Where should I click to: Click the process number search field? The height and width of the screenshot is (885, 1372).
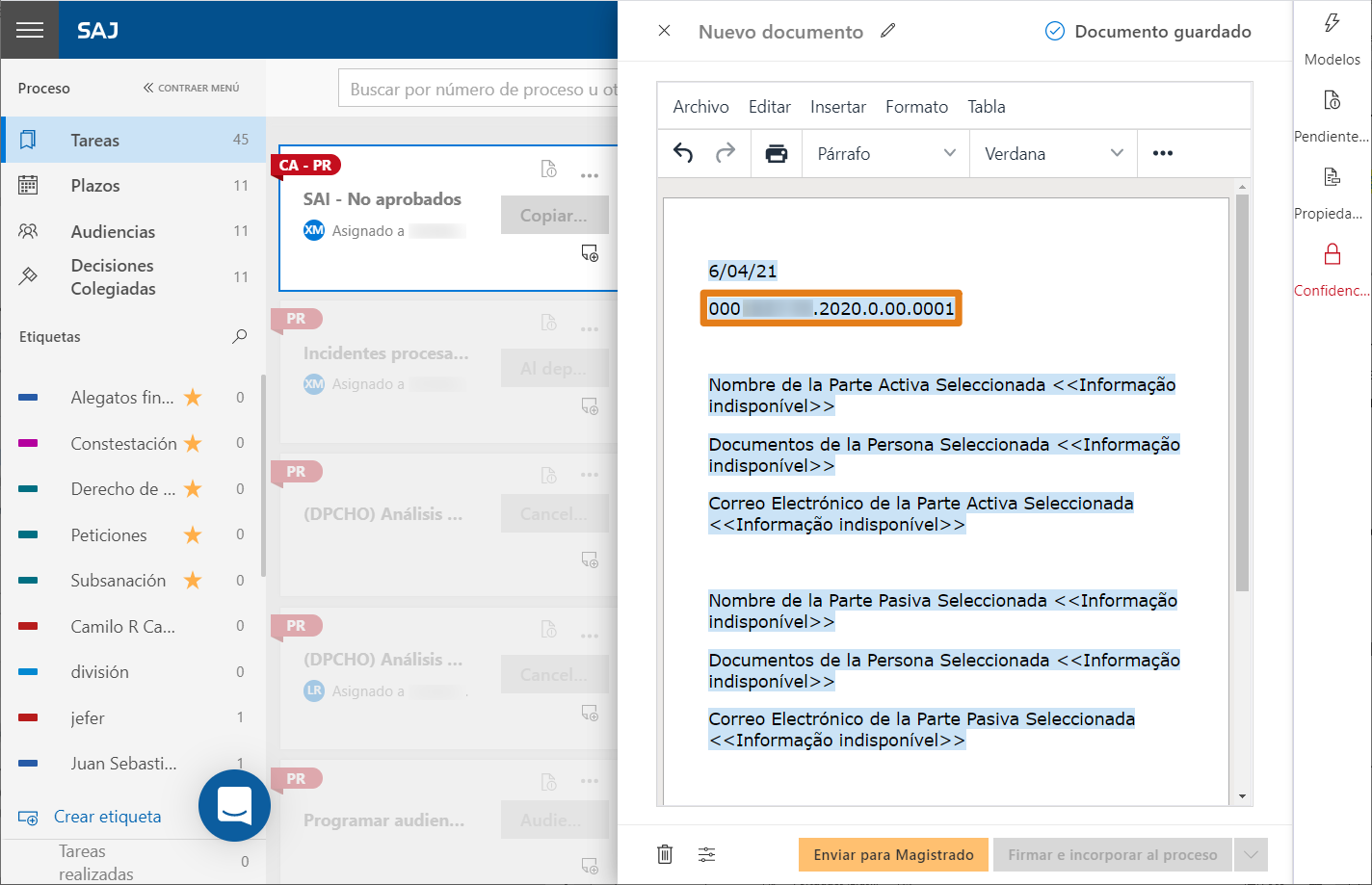point(478,89)
